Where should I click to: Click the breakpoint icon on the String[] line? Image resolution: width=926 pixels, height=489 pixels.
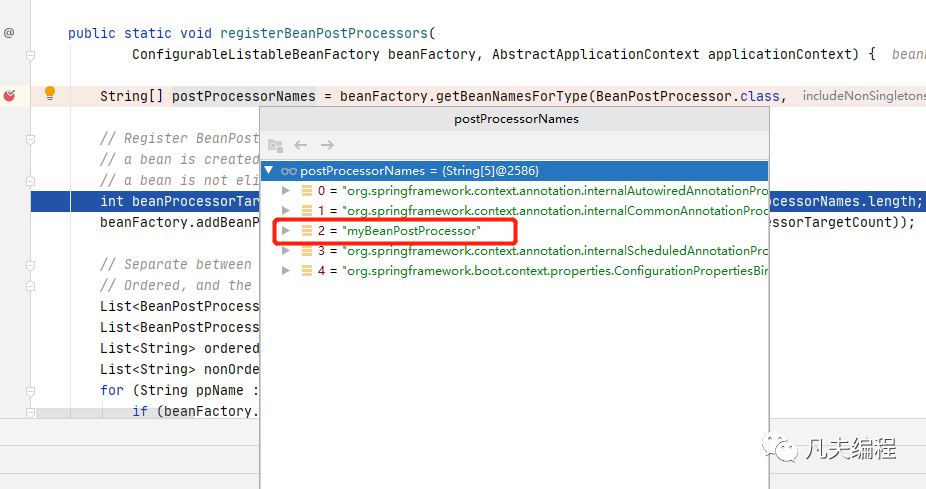tap(9, 96)
